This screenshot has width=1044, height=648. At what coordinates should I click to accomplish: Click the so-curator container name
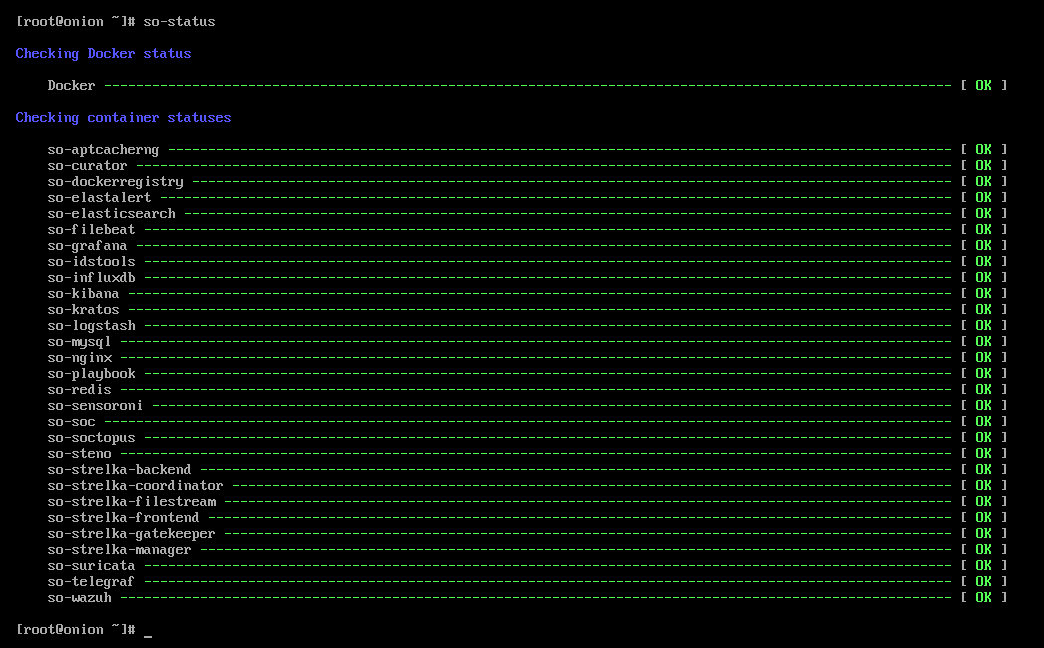87,165
